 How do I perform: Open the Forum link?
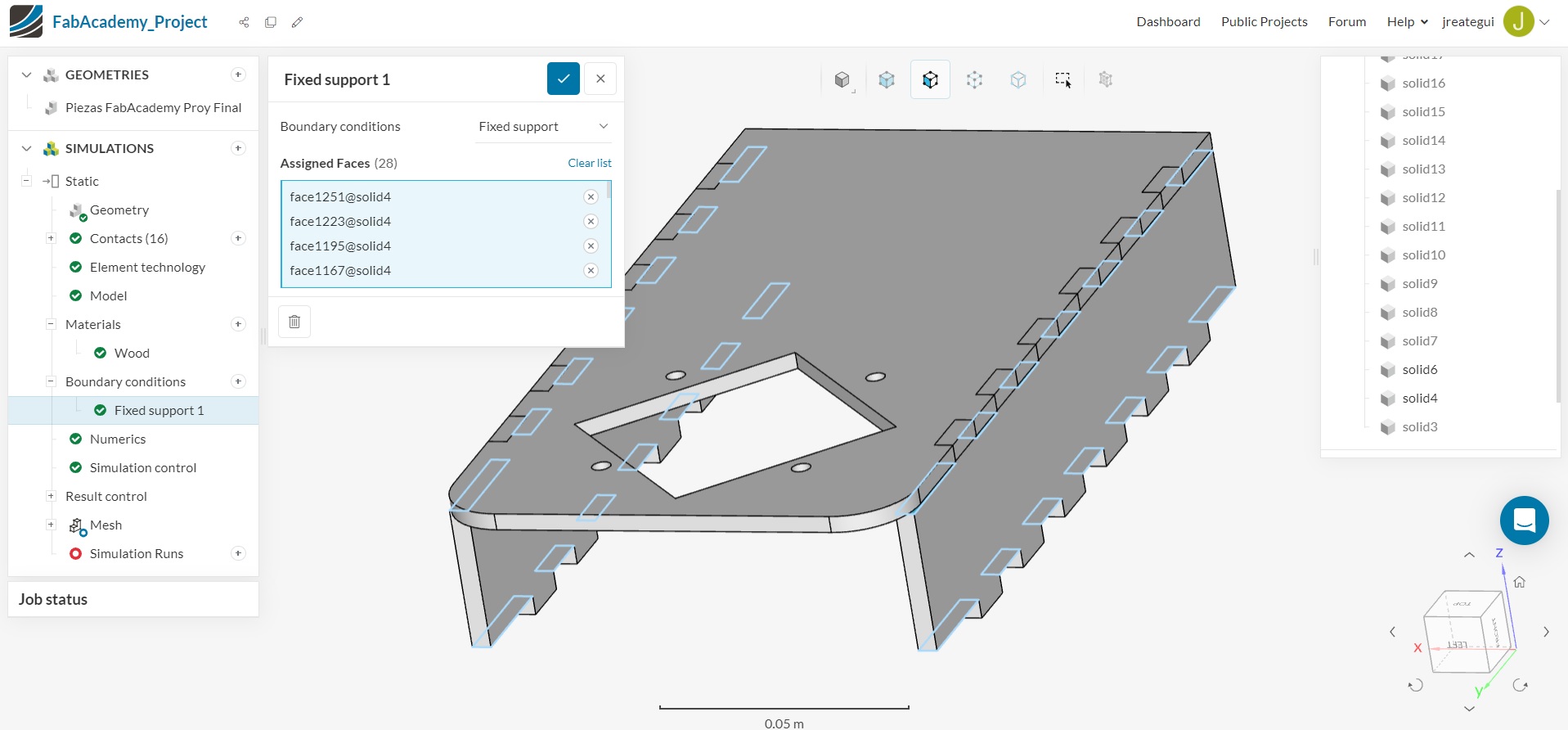(1346, 22)
